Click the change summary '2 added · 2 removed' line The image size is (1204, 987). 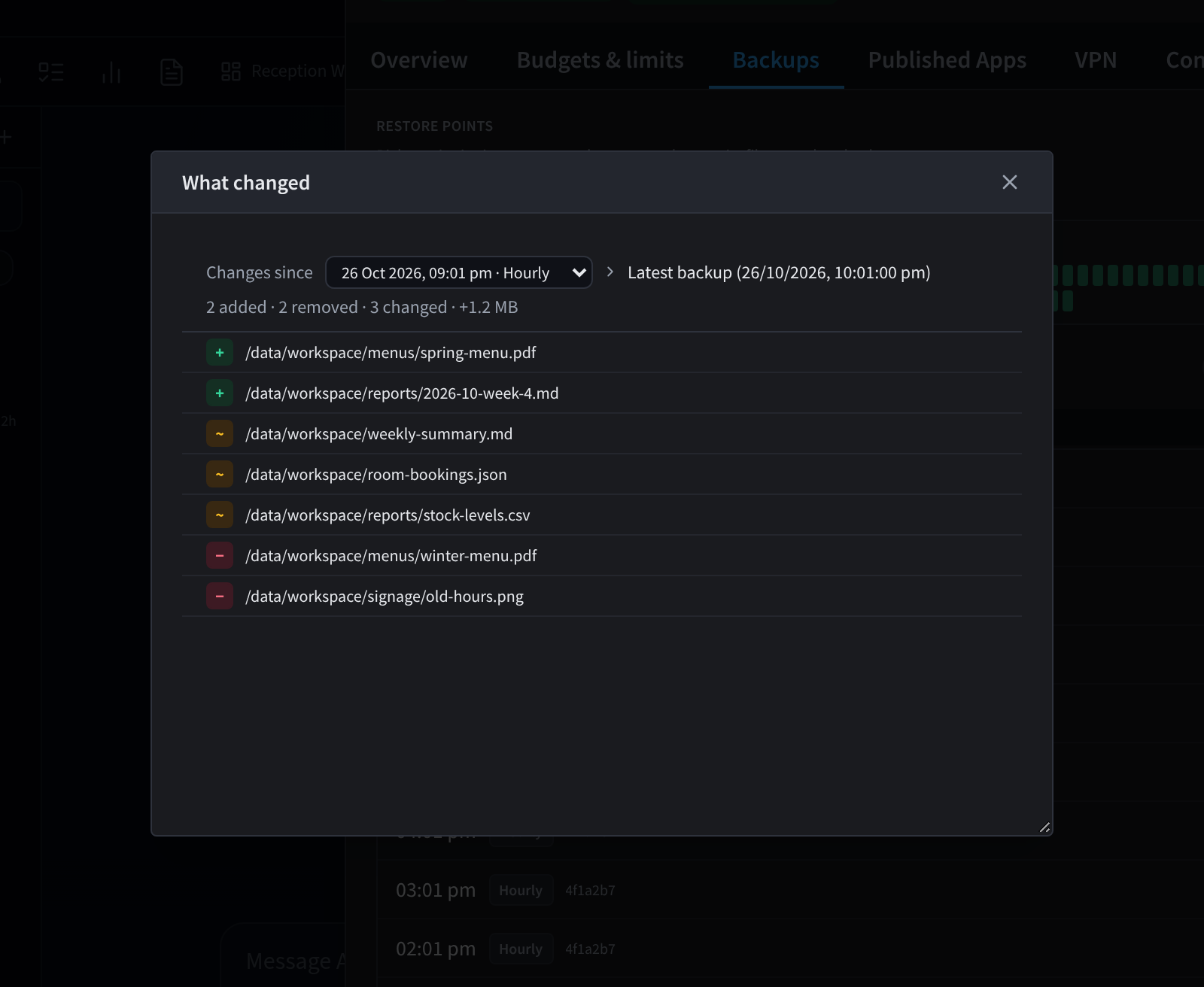coord(362,307)
